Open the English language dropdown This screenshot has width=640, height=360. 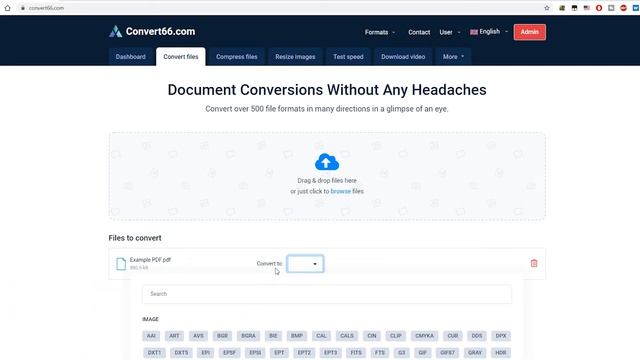489,31
